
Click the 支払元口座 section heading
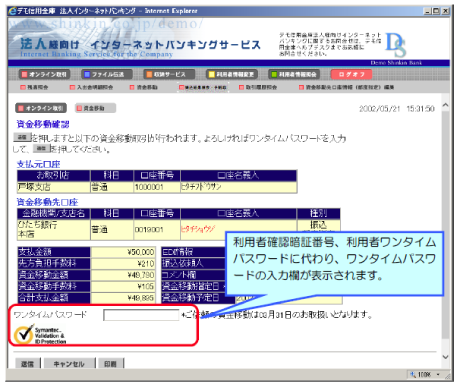[x=38, y=164]
